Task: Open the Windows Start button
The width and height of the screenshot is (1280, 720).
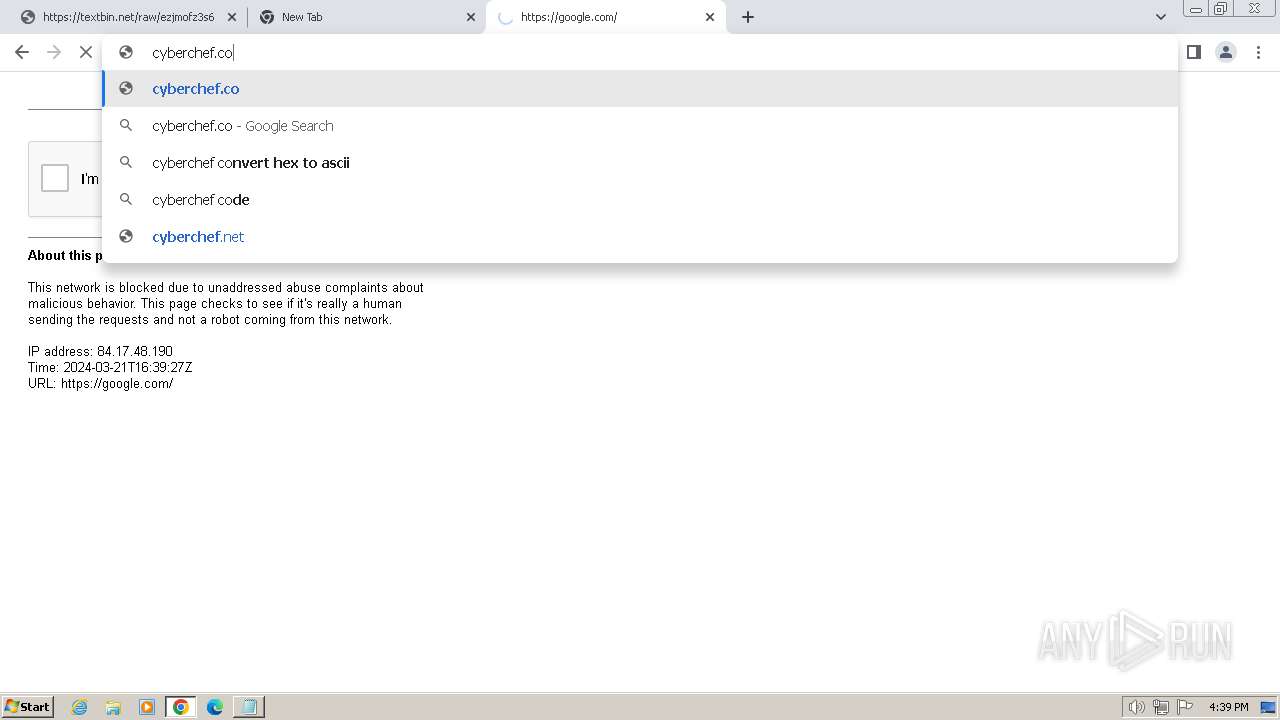Action: 27,707
